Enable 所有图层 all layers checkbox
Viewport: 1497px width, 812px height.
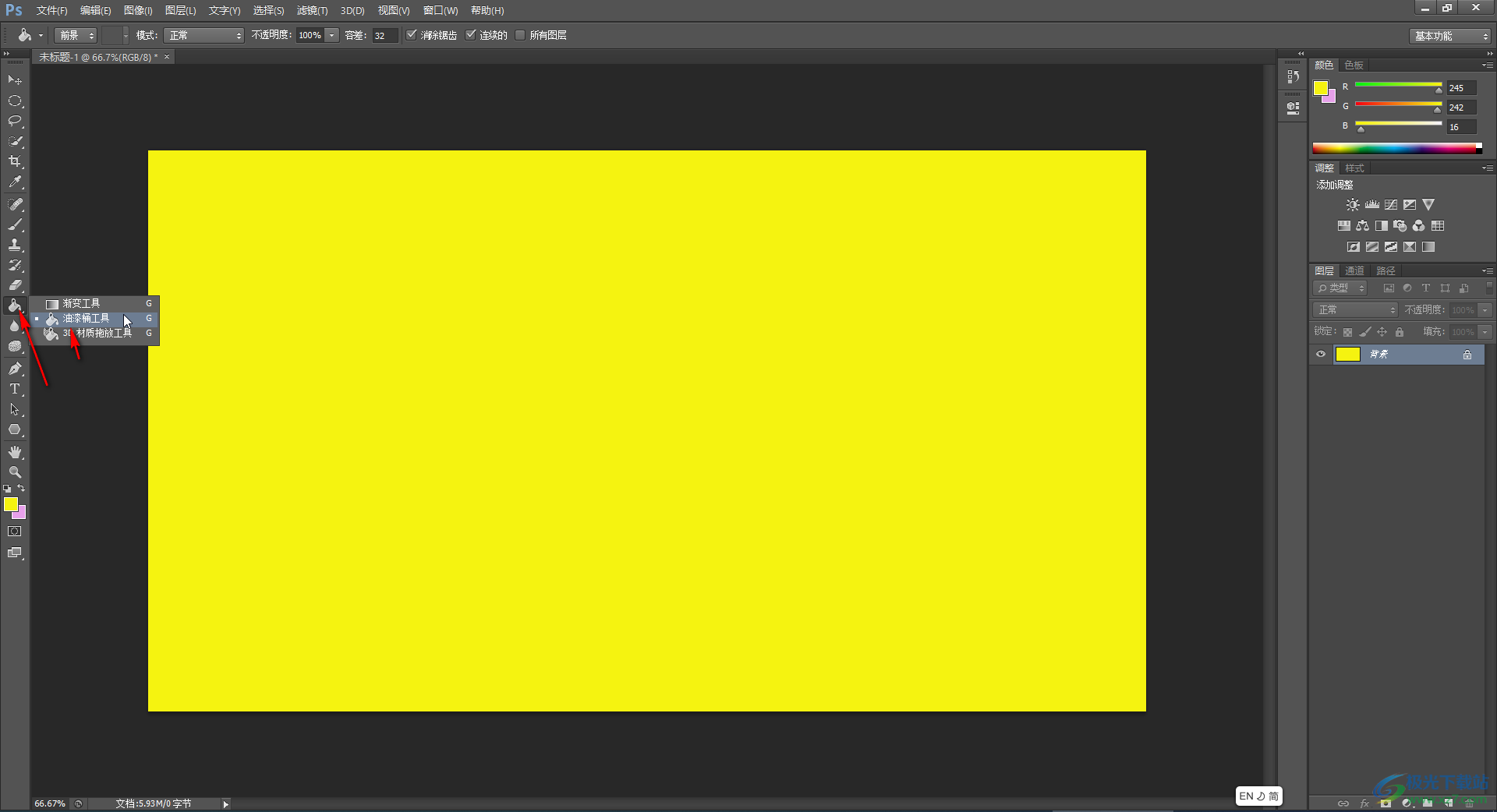point(520,35)
